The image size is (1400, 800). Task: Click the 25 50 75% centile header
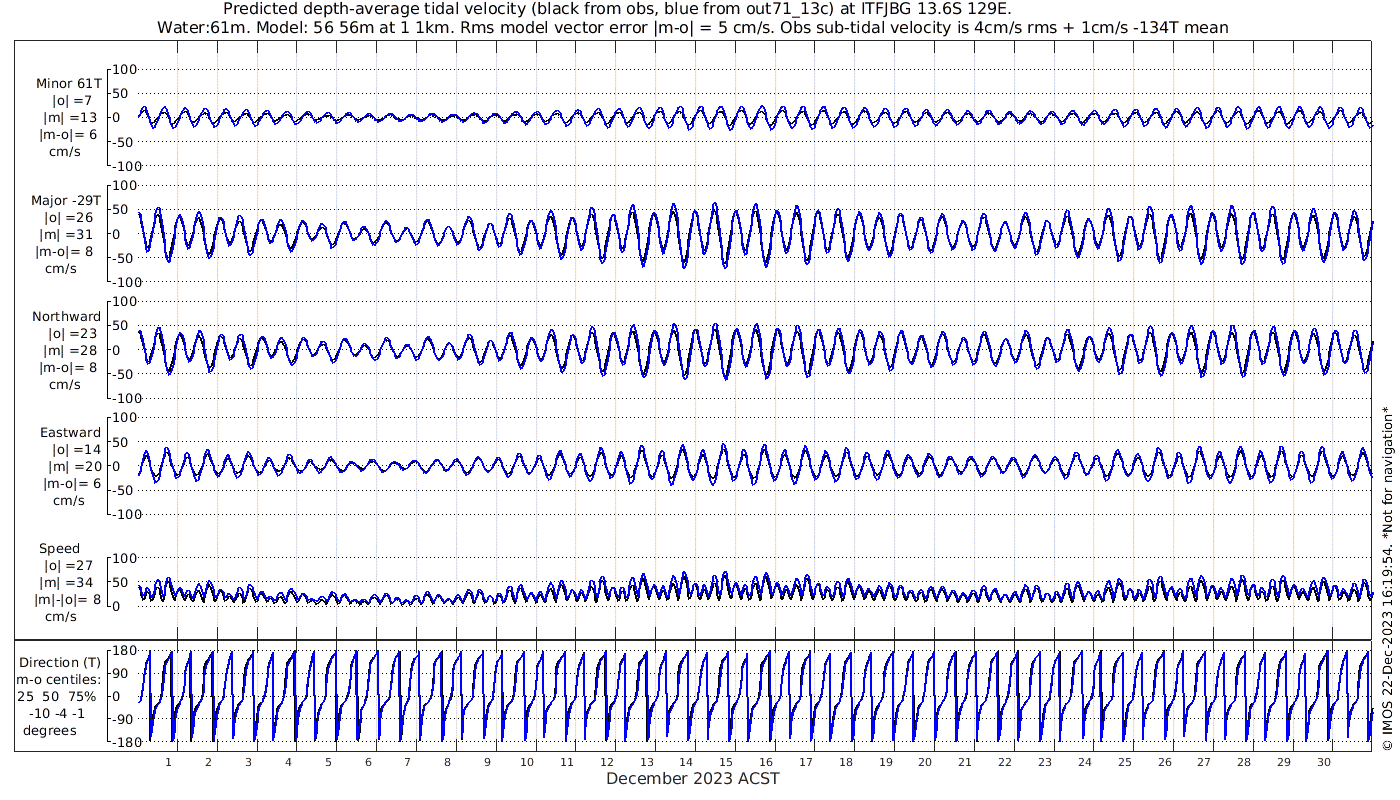pos(57,695)
